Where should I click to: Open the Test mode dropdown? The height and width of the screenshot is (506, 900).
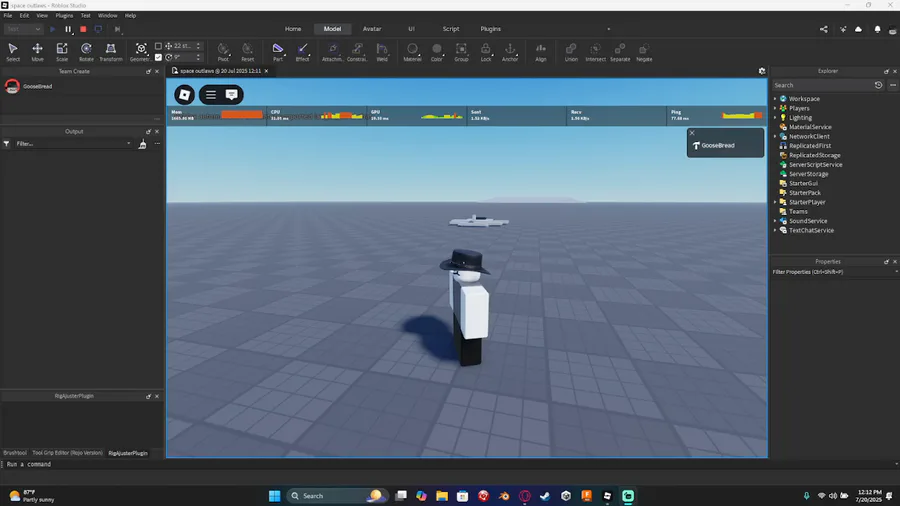coord(23,29)
